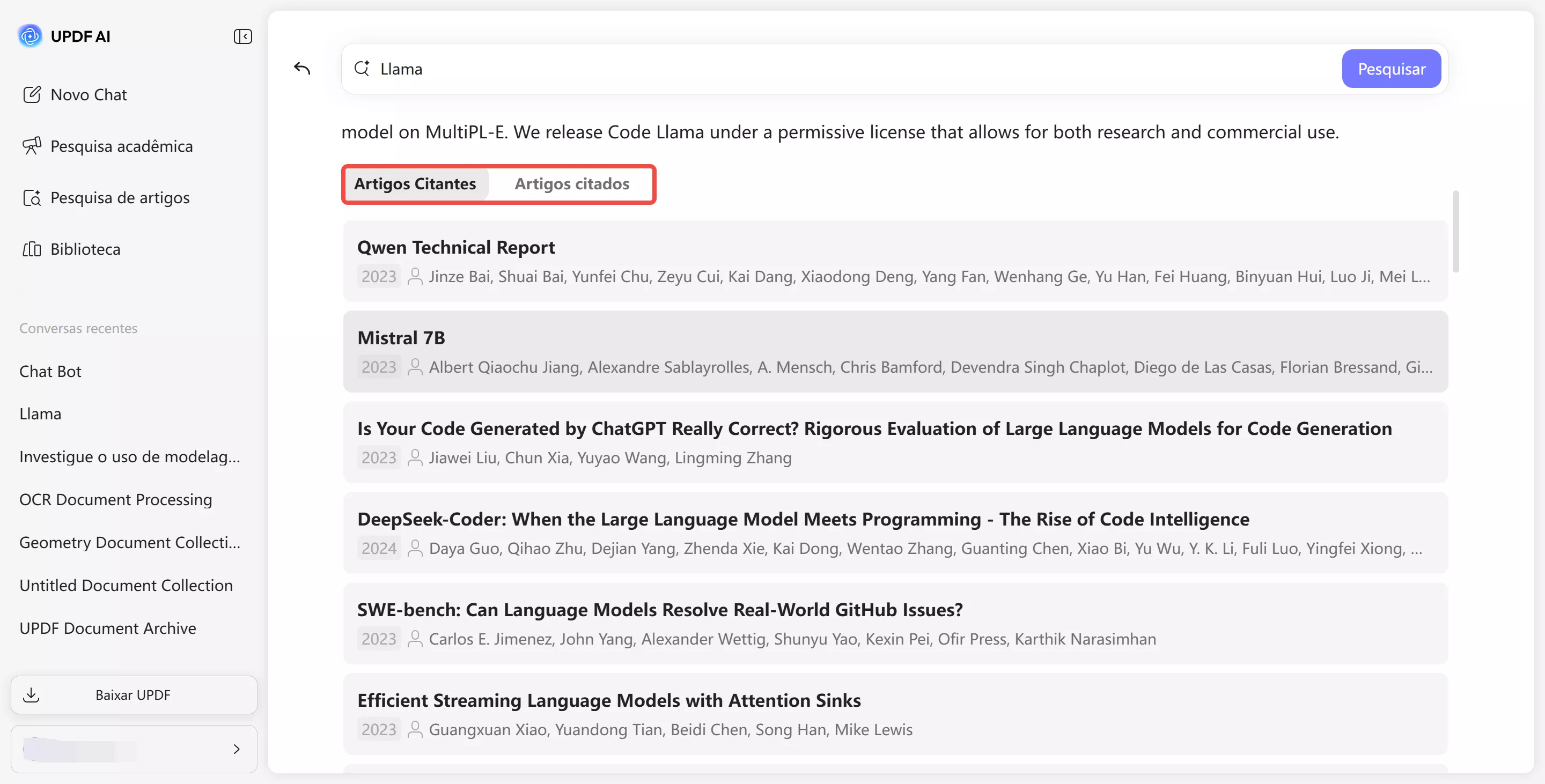The height and width of the screenshot is (784, 1545).
Task: Collapse the sidebar panel
Action: coord(242,36)
